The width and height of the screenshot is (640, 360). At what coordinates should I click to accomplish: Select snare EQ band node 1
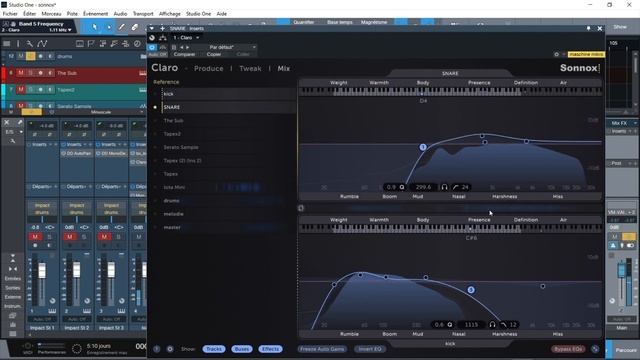[x=423, y=147]
